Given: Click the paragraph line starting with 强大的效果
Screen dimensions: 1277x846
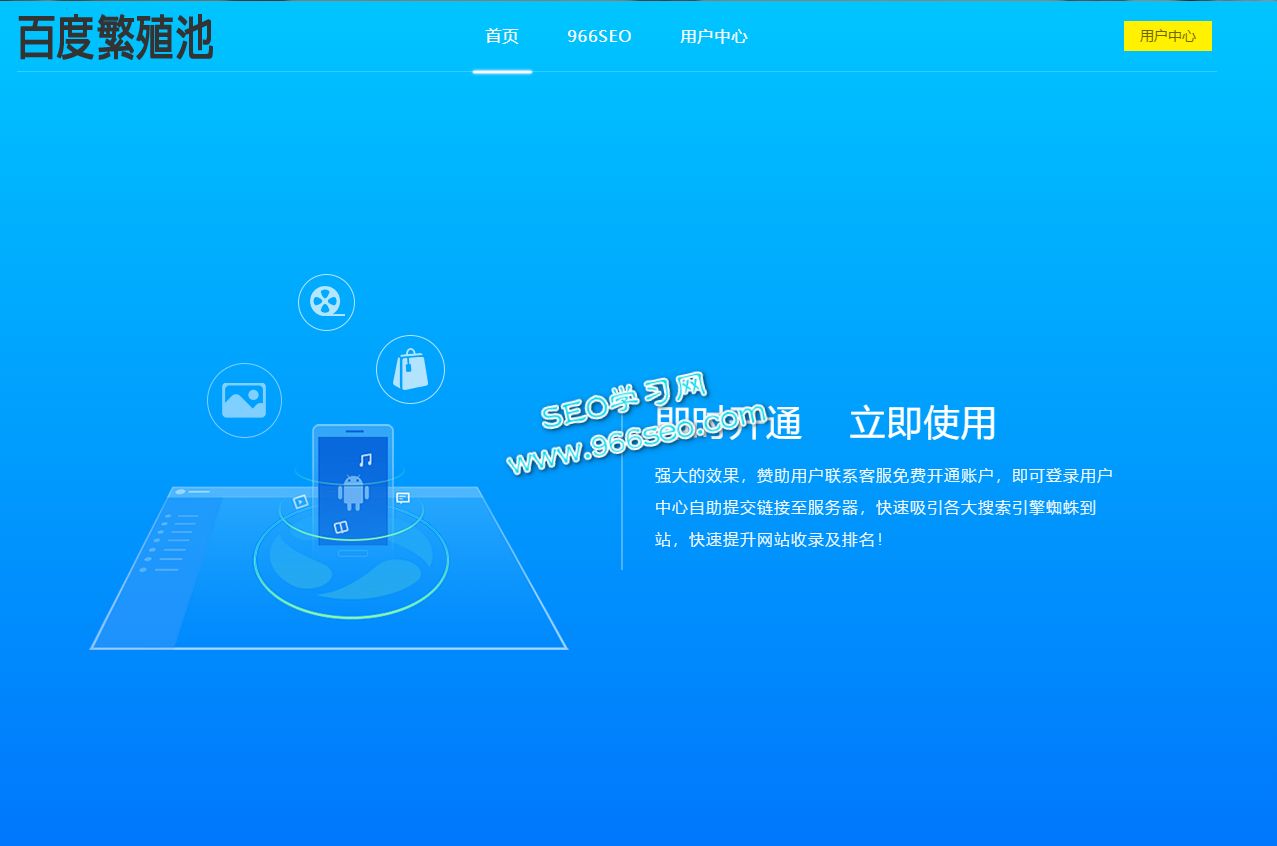Looking at the screenshot, I should coord(884,475).
